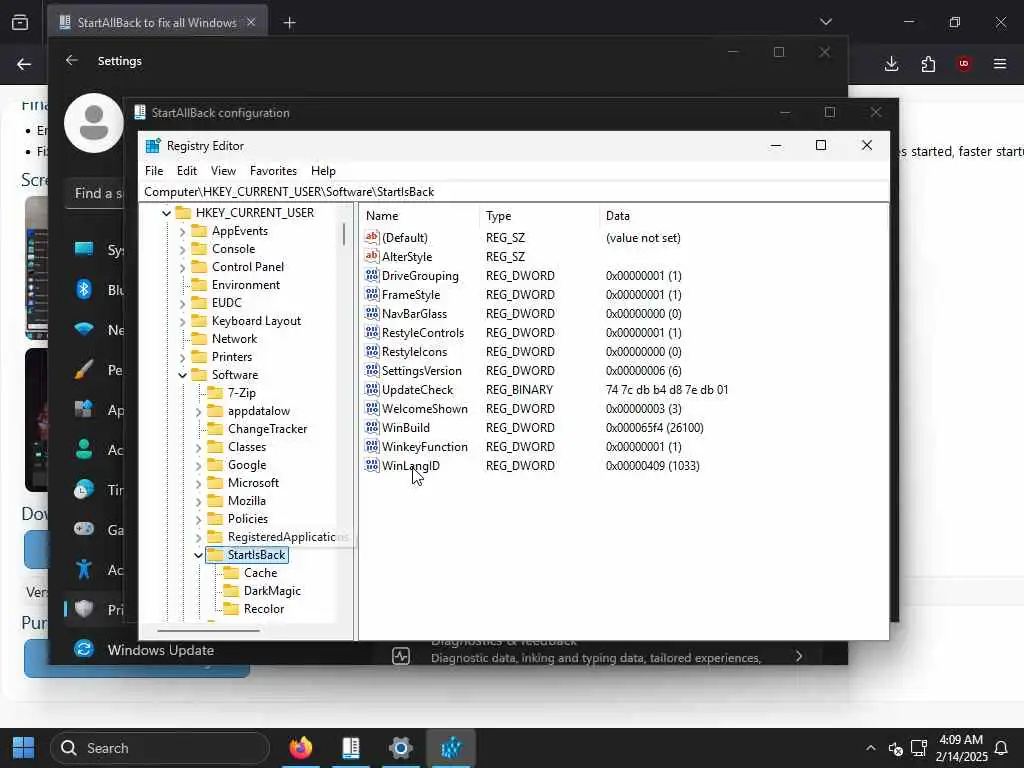Collapse the StartIsBack key
Viewport: 1024px width, 768px height.
(199, 555)
